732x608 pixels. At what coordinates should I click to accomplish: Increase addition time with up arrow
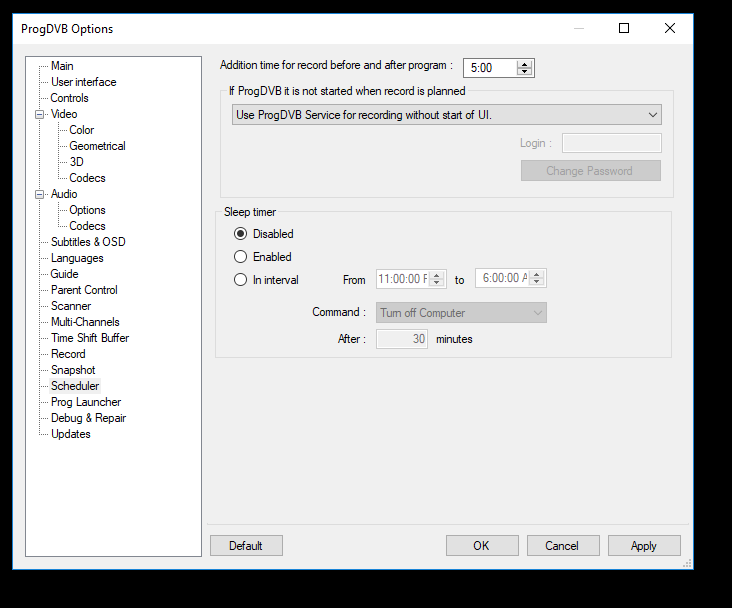(525, 64)
